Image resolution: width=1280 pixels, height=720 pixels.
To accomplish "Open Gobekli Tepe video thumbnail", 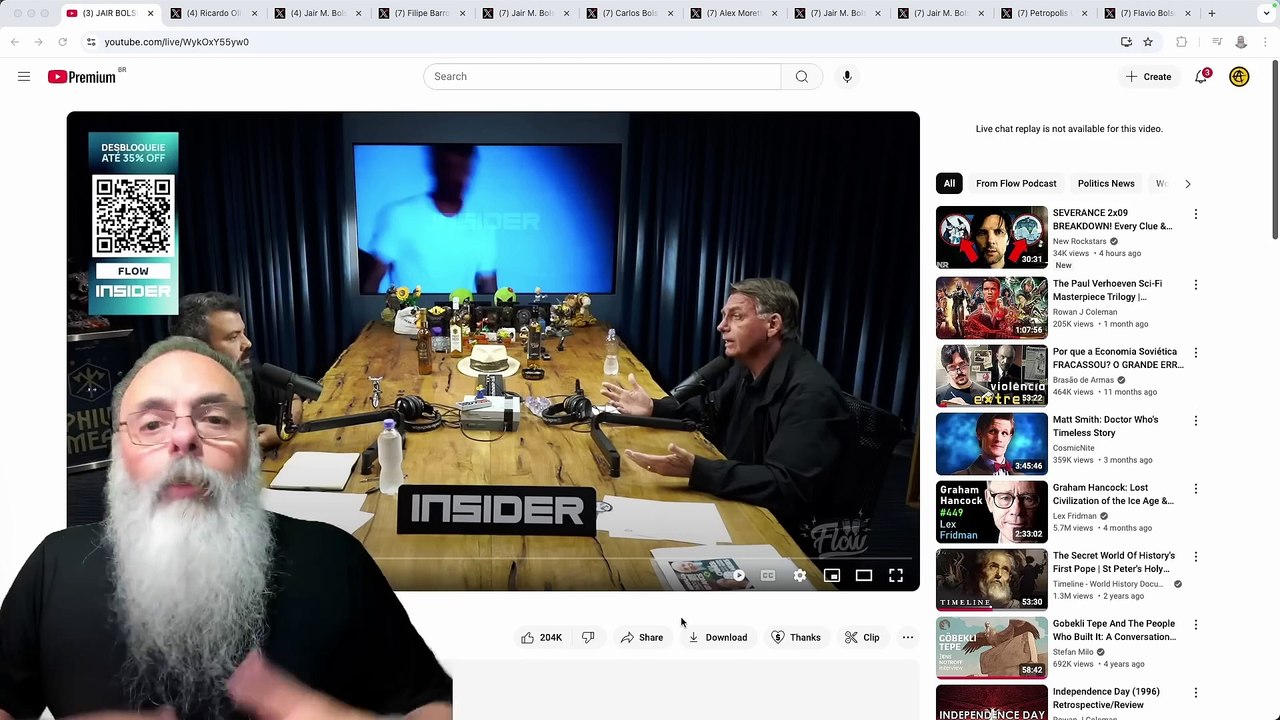I will point(991,648).
